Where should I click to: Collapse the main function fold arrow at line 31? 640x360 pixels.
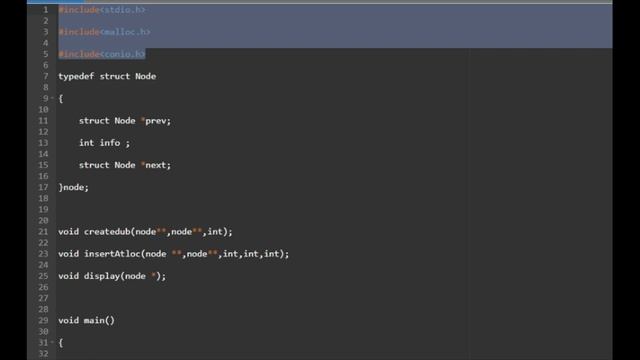coord(52,342)
